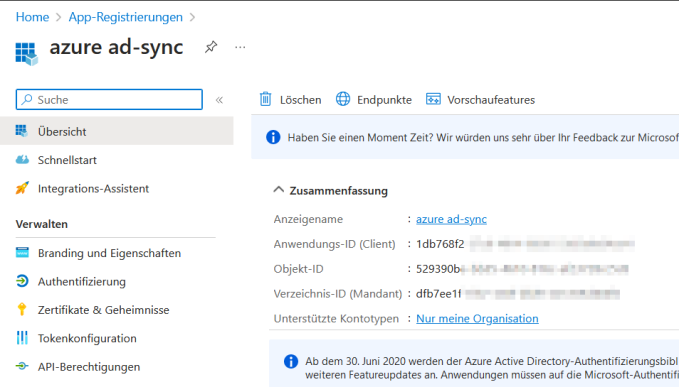Click the Nur meine Organisation link
Image resolution: width=679 pixels, height=387 pixels.
click(x=477, y=319)
